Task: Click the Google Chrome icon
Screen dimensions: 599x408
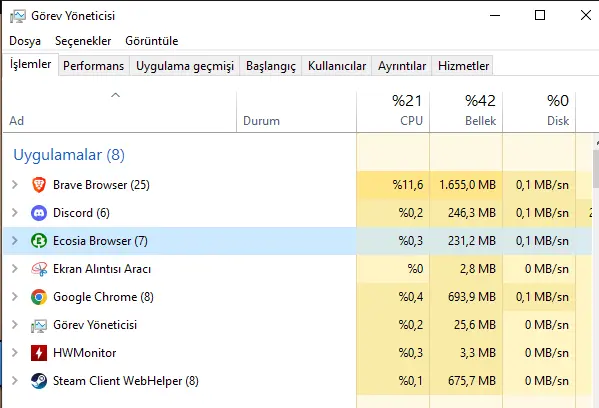Action: pyautogui.click(x=39, y=297)
